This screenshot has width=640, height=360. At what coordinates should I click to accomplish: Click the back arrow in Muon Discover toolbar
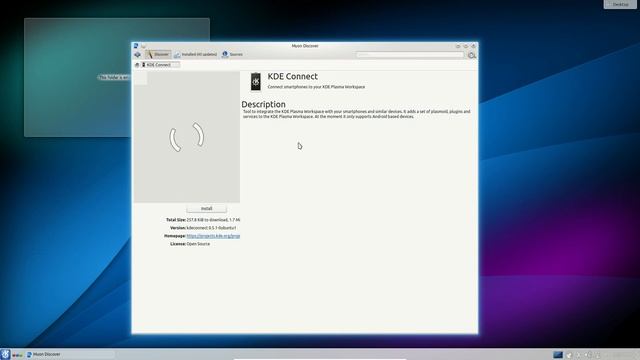(138, 54)
